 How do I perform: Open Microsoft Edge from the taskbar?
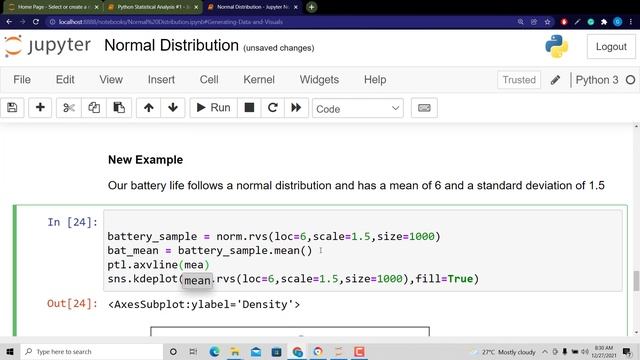pyautogui.click(x=214, y=351)
